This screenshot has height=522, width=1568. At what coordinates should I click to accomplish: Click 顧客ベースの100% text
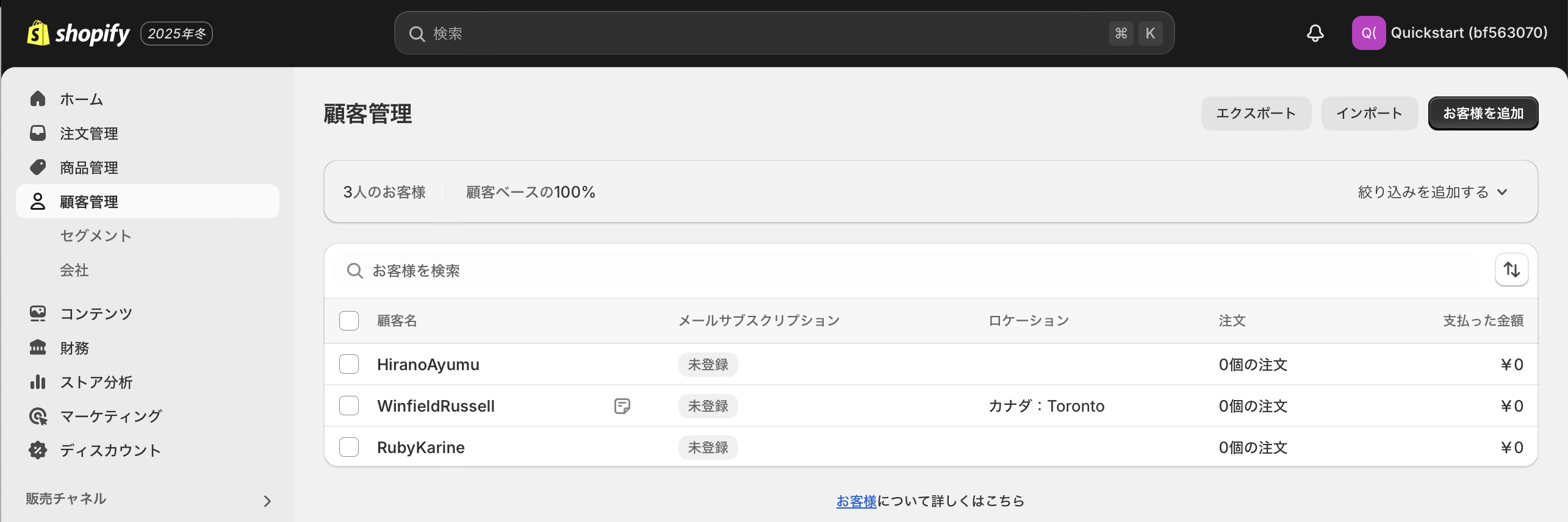click(x=531, y=192)
